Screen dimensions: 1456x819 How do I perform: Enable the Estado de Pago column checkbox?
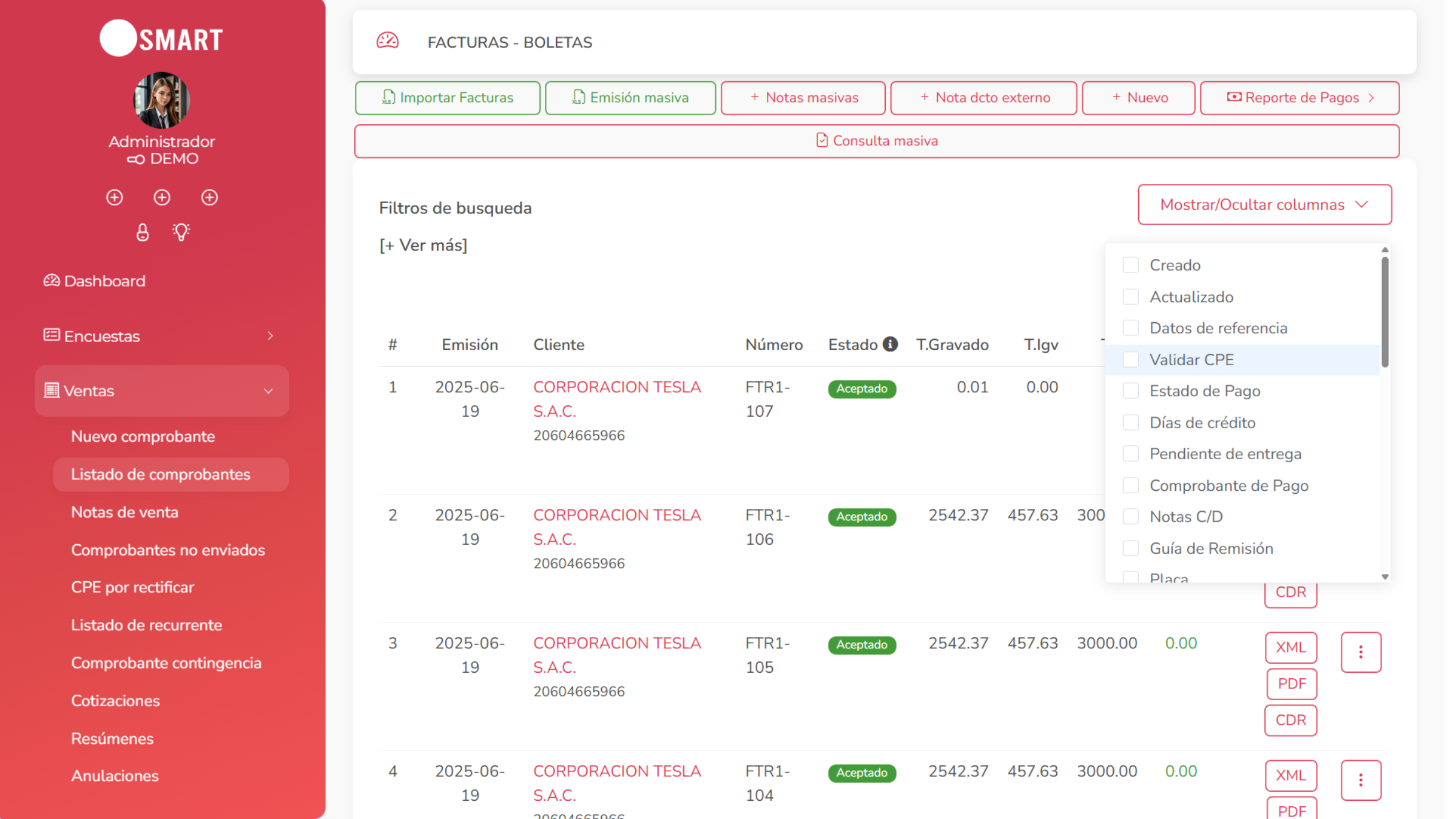(1130, 391)
